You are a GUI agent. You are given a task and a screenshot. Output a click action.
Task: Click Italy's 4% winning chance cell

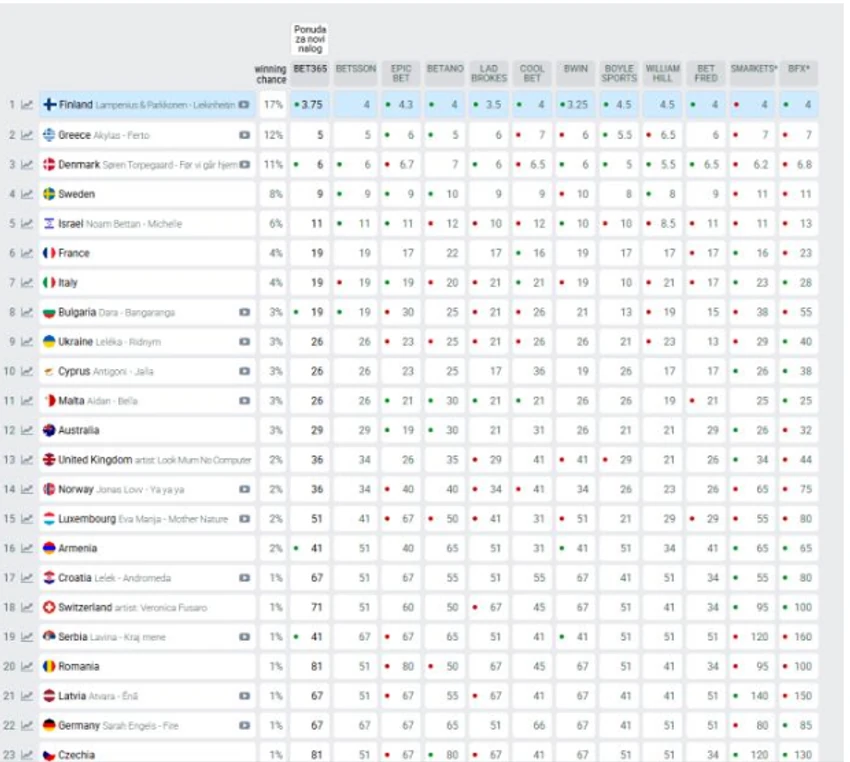(273, 283)
